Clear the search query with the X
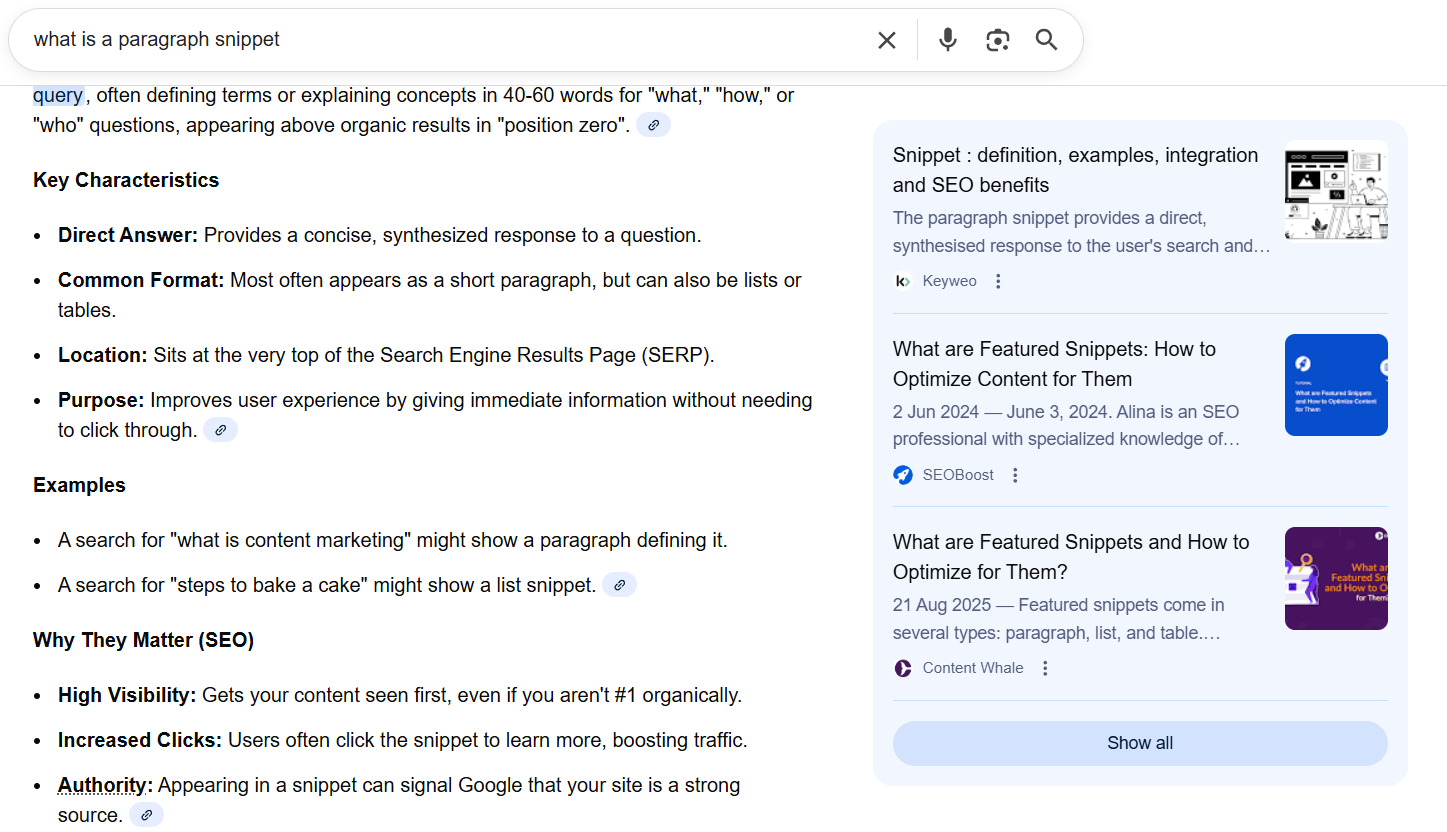1447x832 pixels. coord(886,40)
